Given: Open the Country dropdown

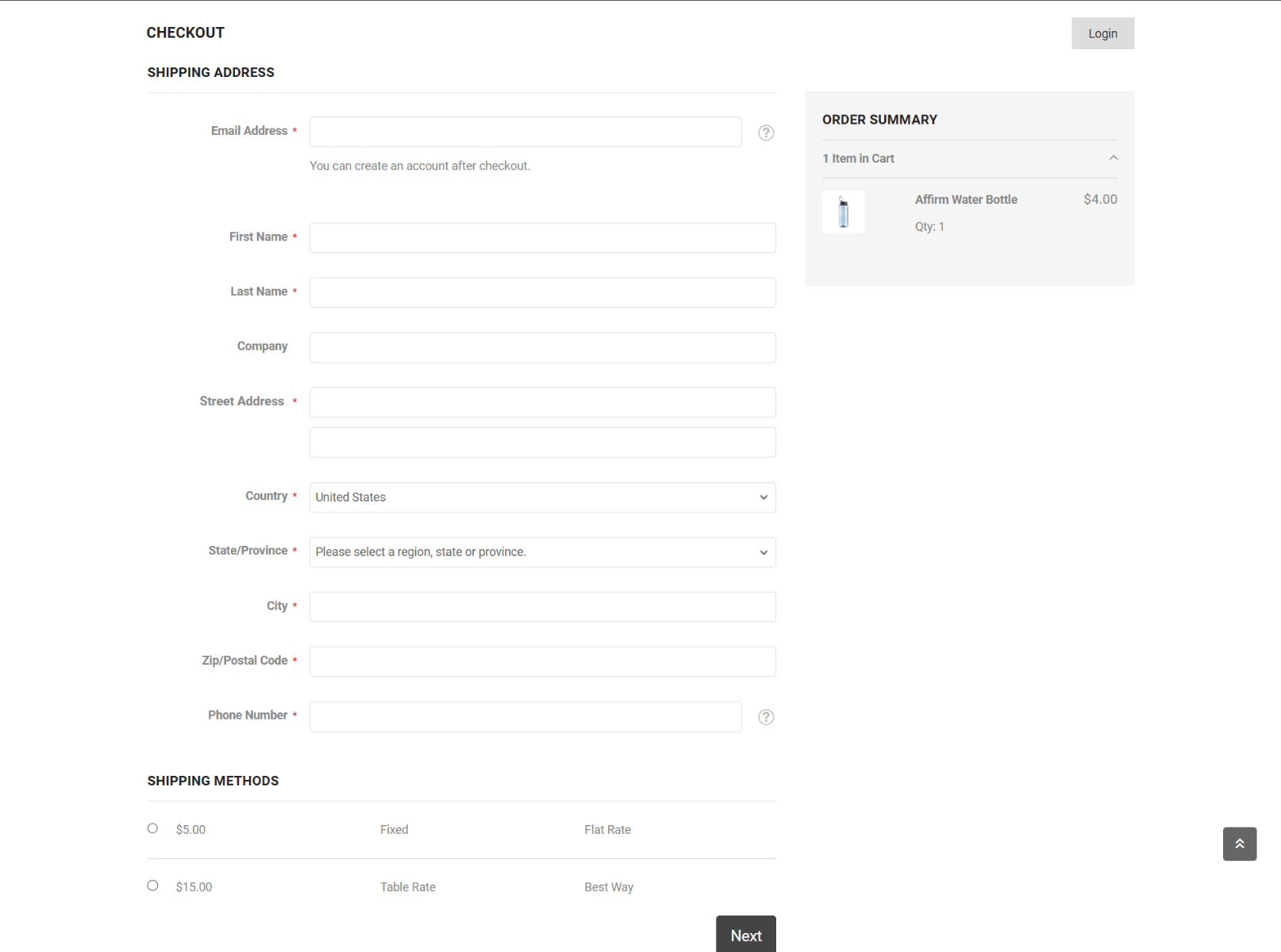Looking at the screenshot, I should coord(542,497).
